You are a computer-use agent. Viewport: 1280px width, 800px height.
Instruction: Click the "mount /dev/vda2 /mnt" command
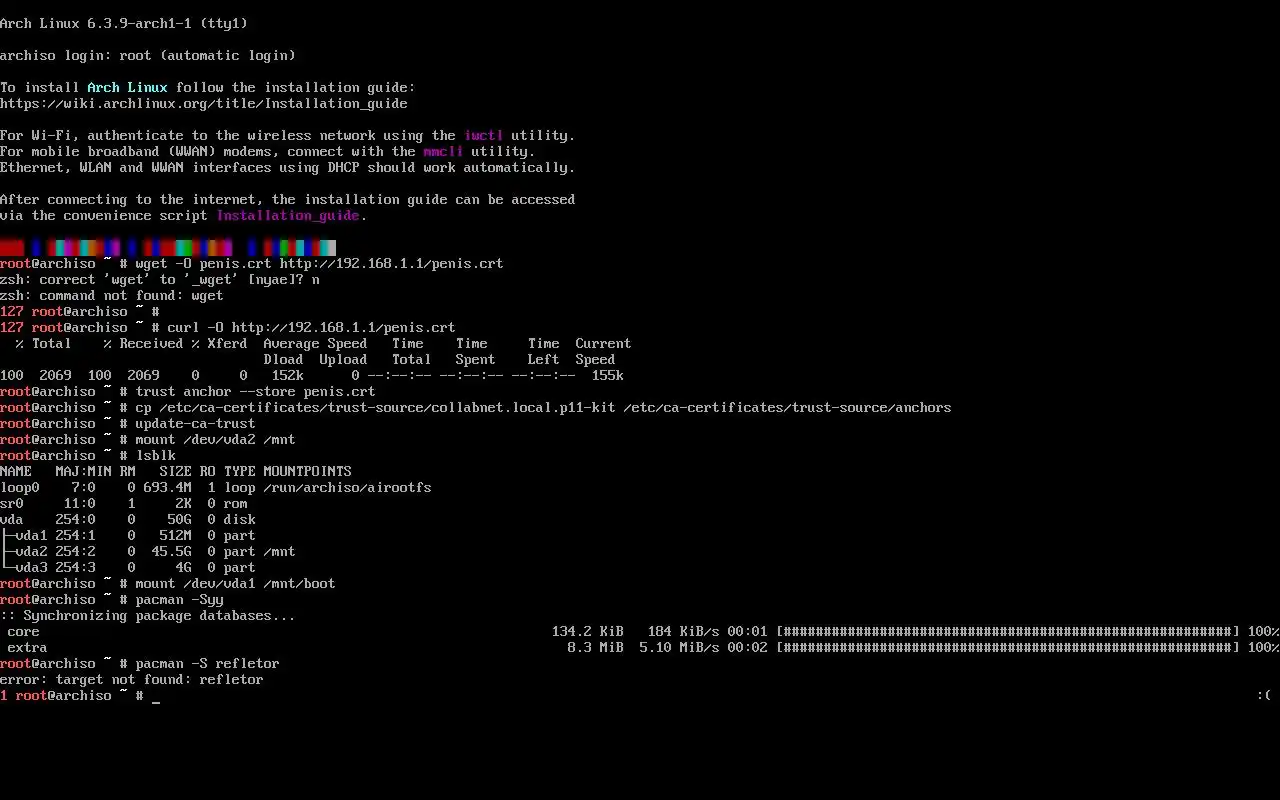coord(215,439)
